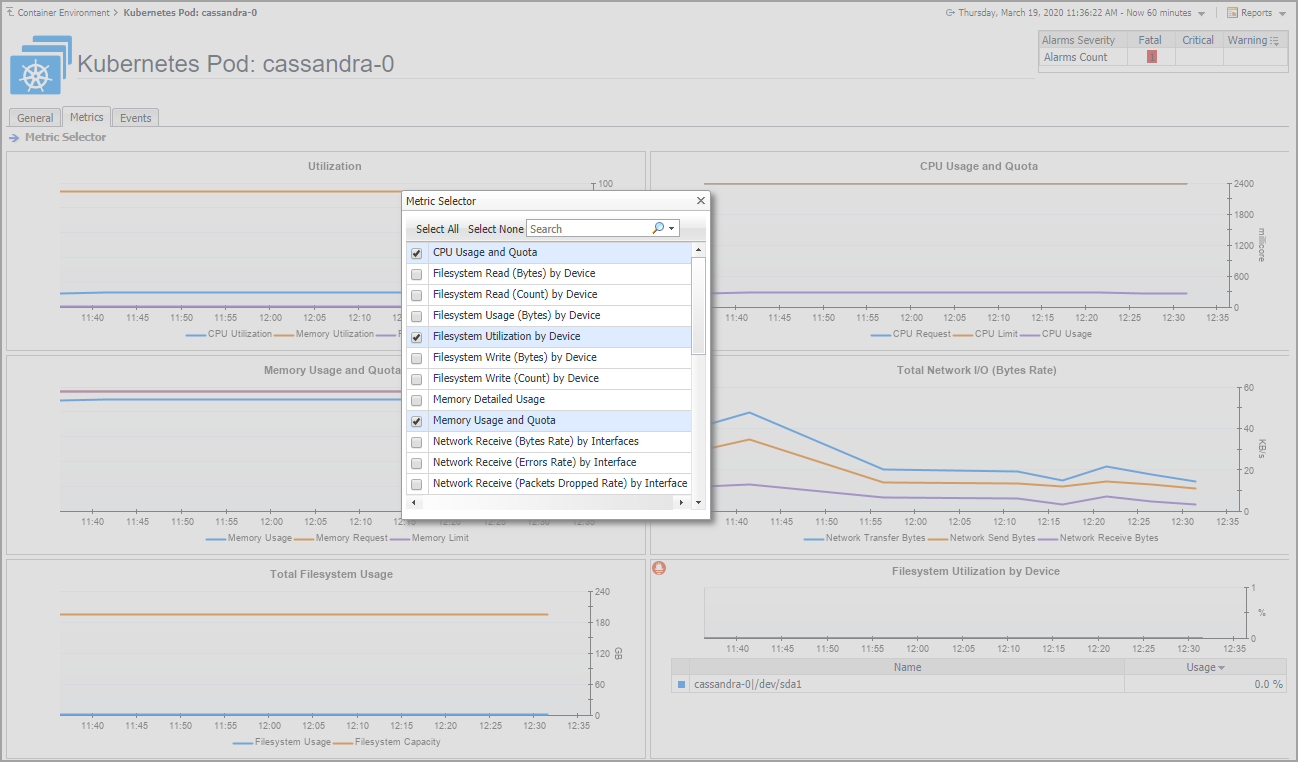
Task: Click Select None in Metric Selector
Action: coord(495,229)
